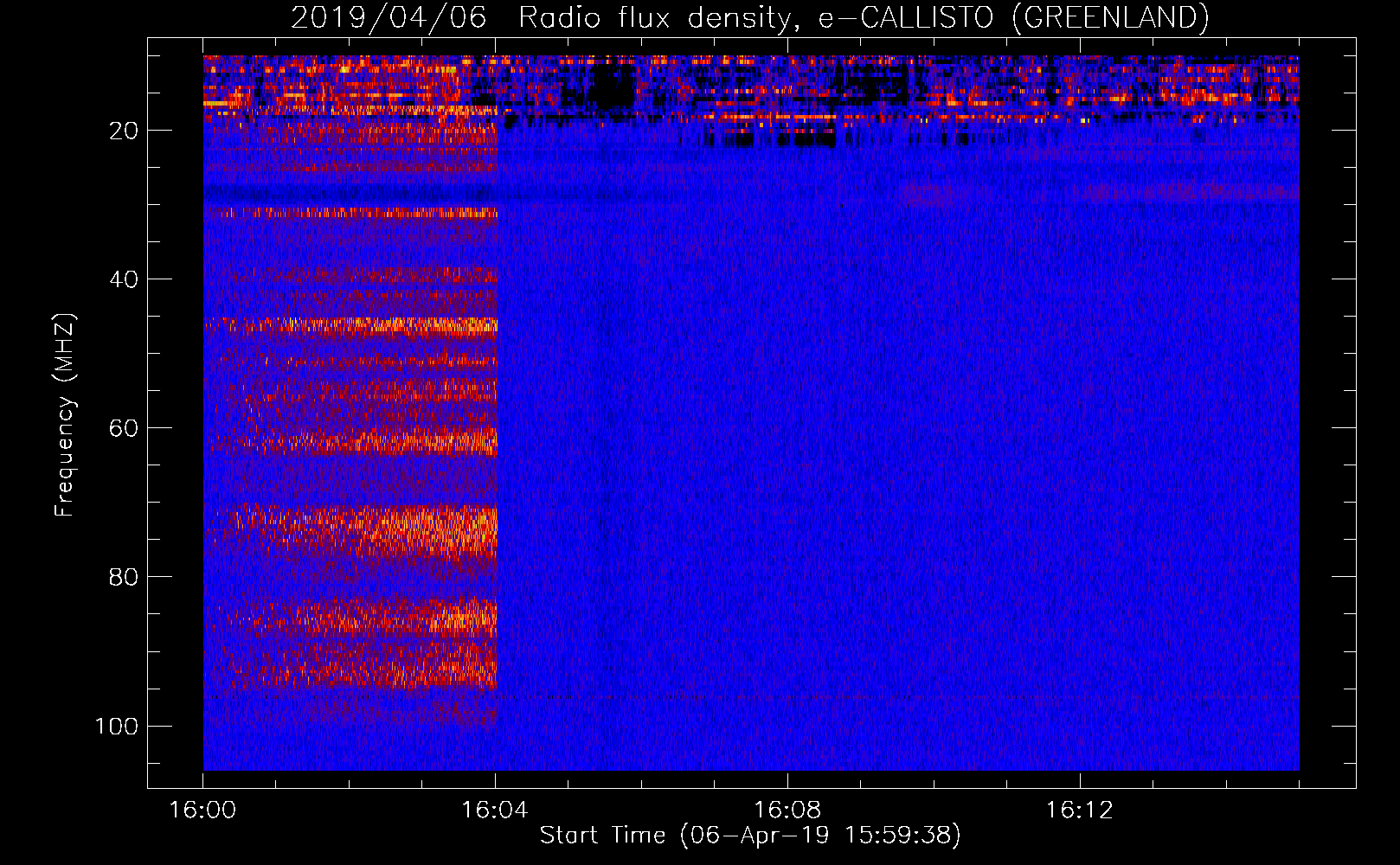
Task: Click the 20 frequency tick label
Action: click(x=124, y=131)
